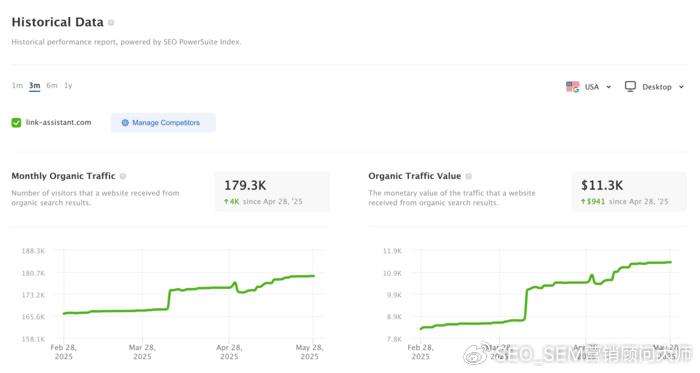The image size is (700, 373).
Task: Select the active 3m range tab
Action: [x=34, y=86]
